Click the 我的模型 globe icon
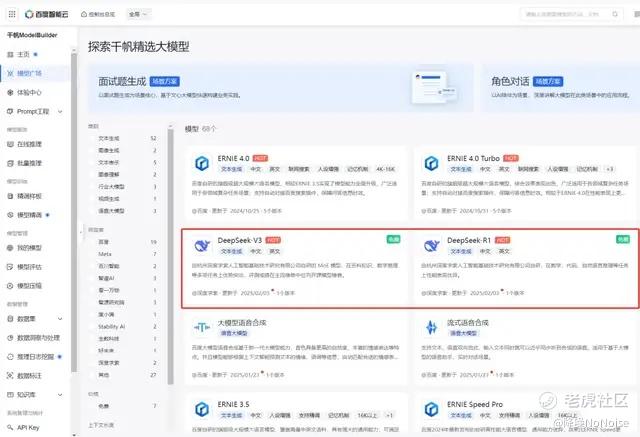Screen dimensions: 640x437 10,248
